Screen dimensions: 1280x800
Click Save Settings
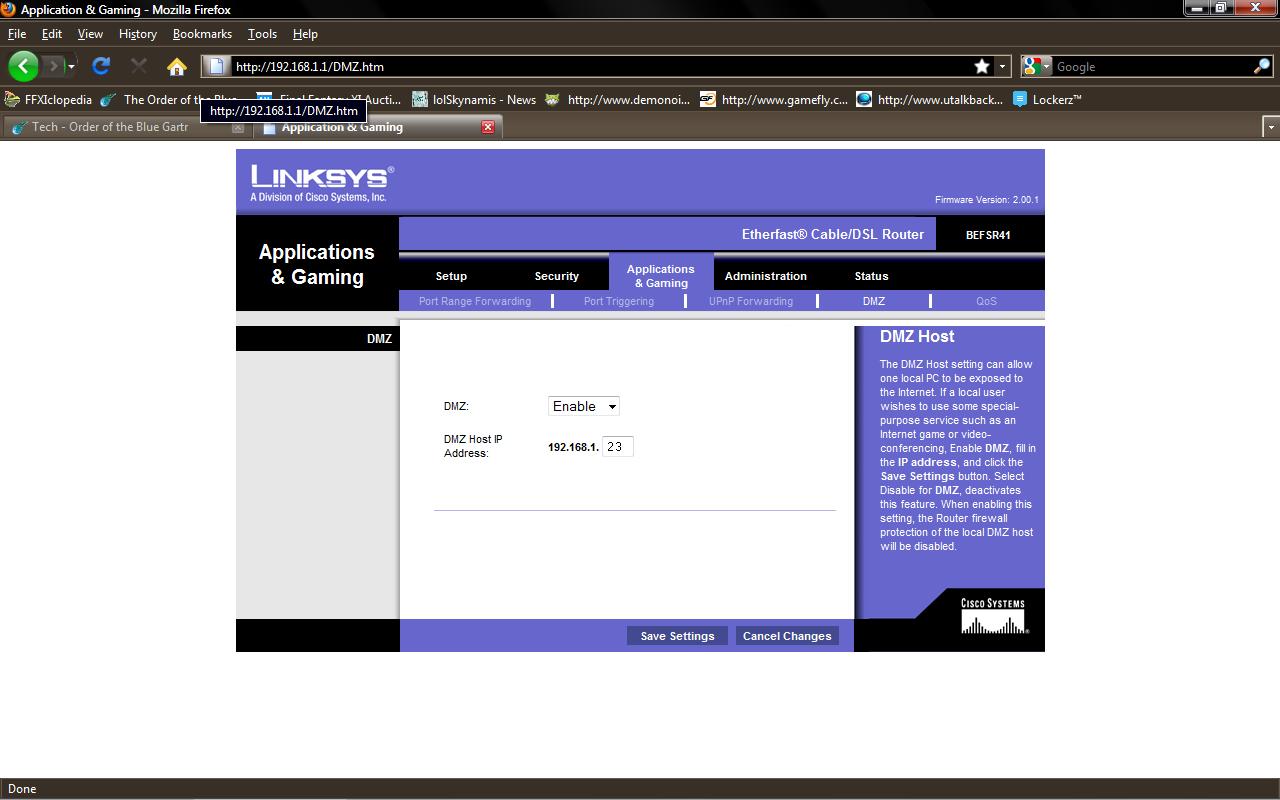coord(678,636)
